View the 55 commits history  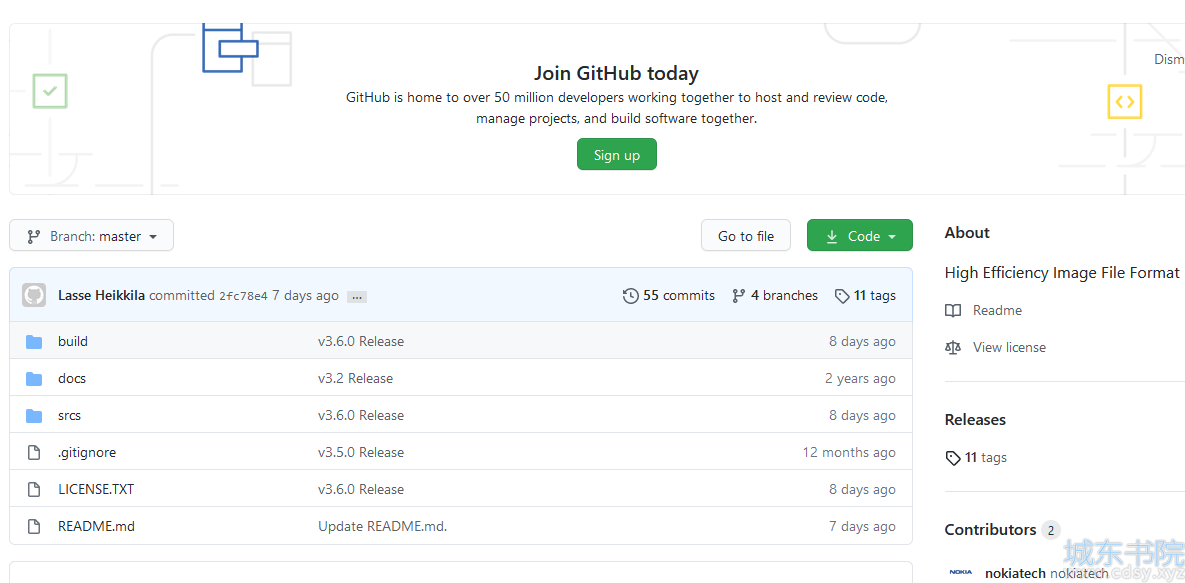click(669, 296)
